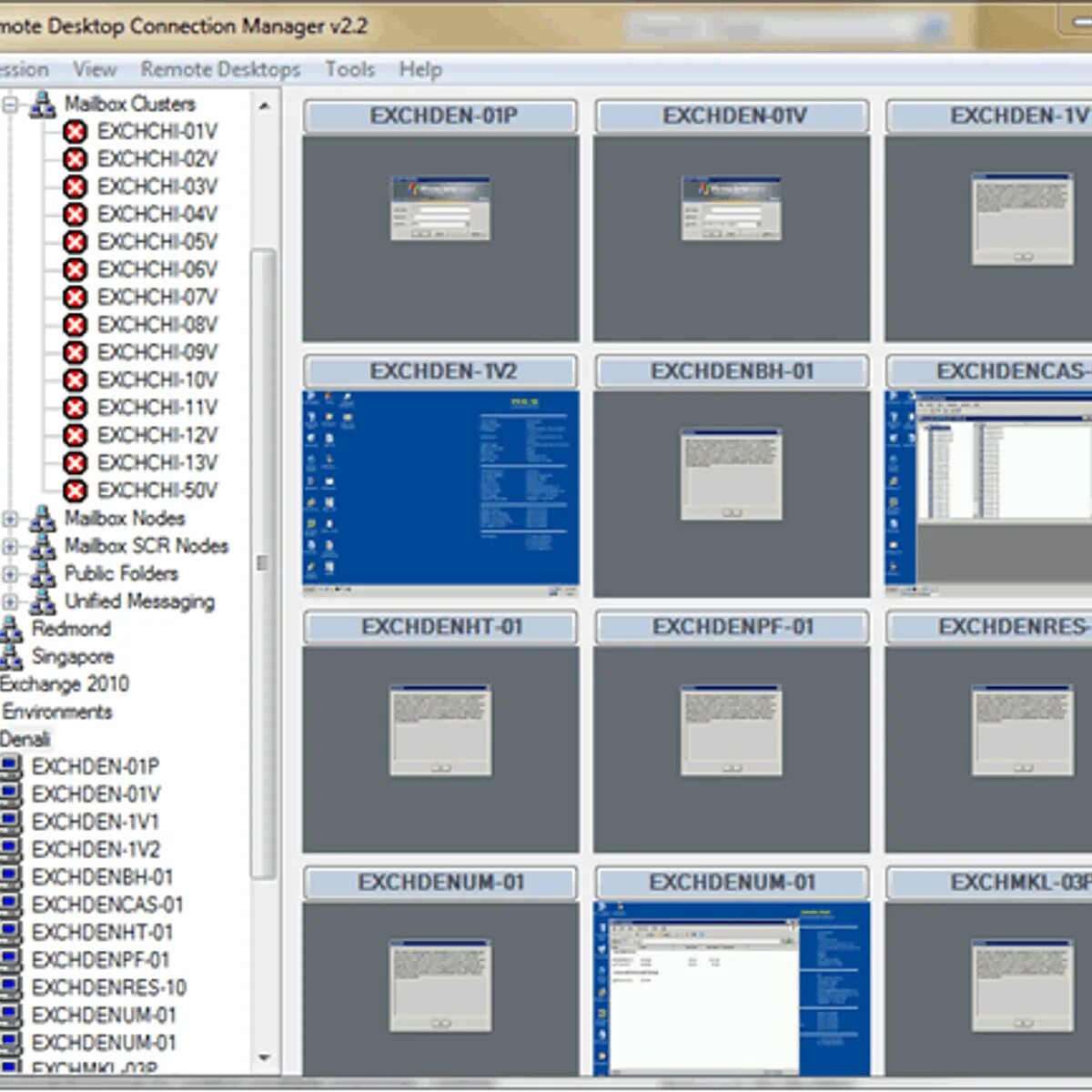Click the tree panel vertical scrollbar thumb
The height and width of the screenshot is (1092, 1092).
263,562
